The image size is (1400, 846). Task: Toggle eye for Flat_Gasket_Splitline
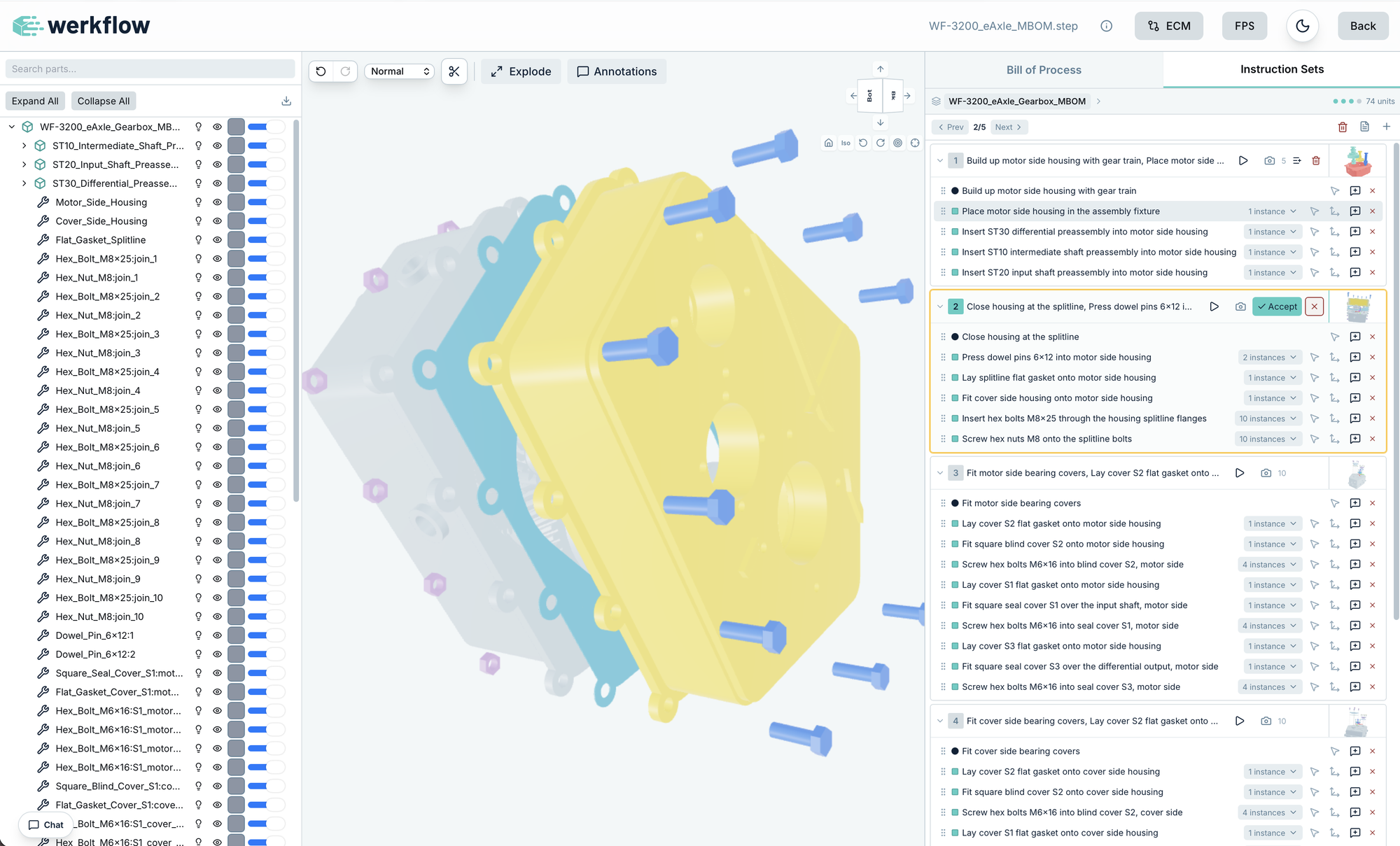tap(217, 240)
